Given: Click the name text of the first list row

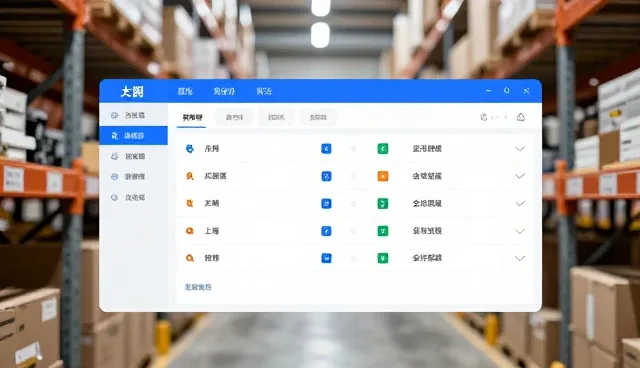Looking at the screenshot, I should pyautogui.click(x=211, y=149).
